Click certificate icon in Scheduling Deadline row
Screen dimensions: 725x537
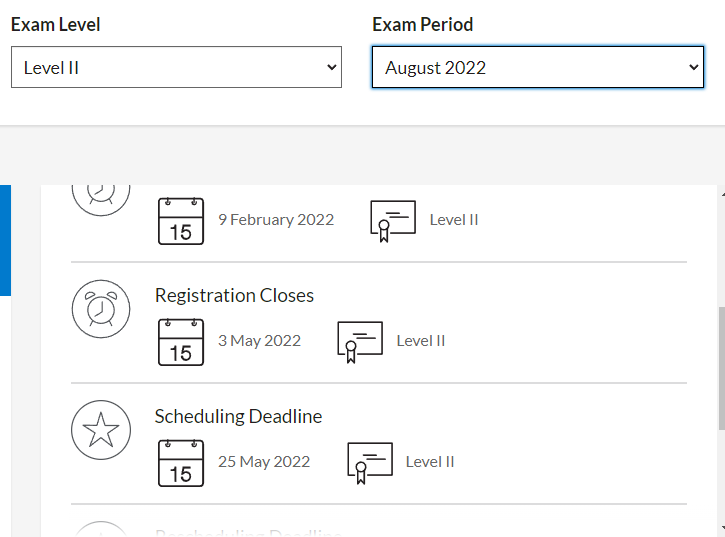pos(369,463)
